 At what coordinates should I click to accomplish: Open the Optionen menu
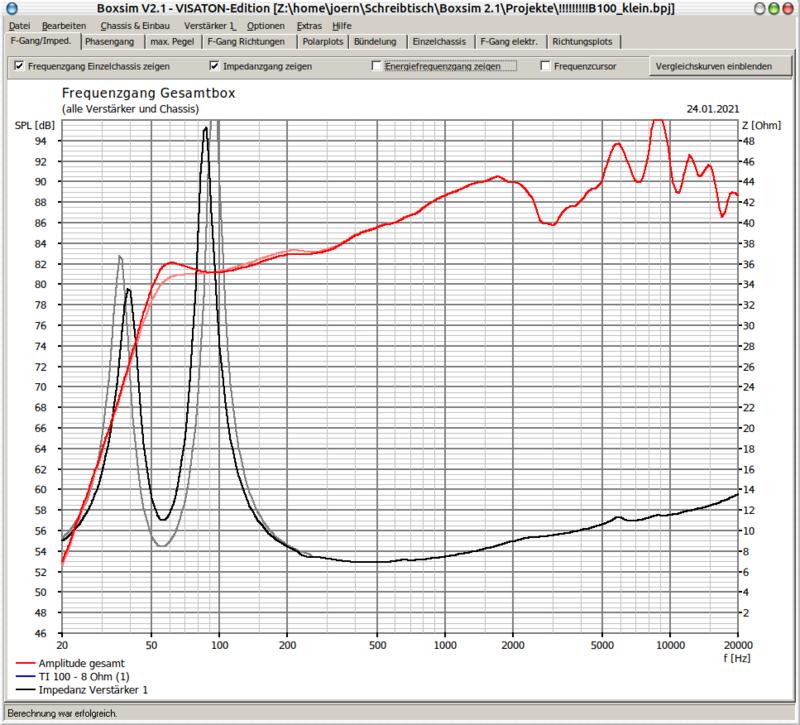click(x=266, y=26)
